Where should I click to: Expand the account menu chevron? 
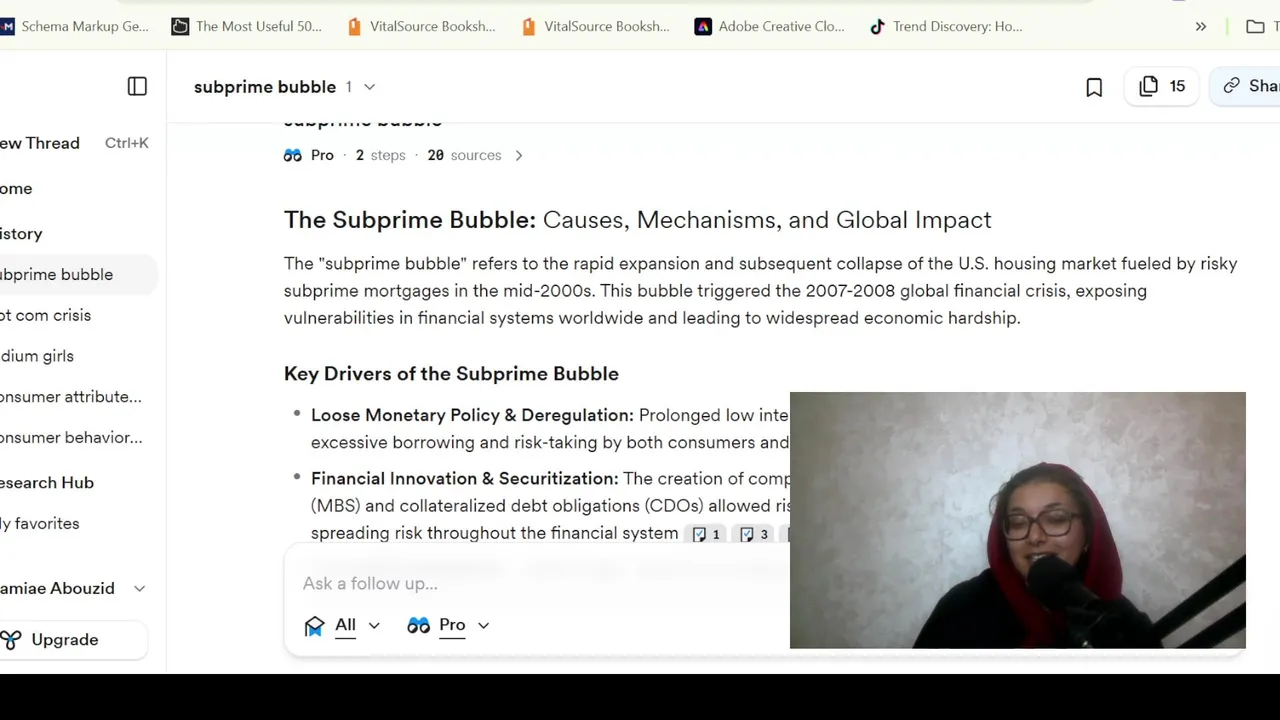point(140,588)
